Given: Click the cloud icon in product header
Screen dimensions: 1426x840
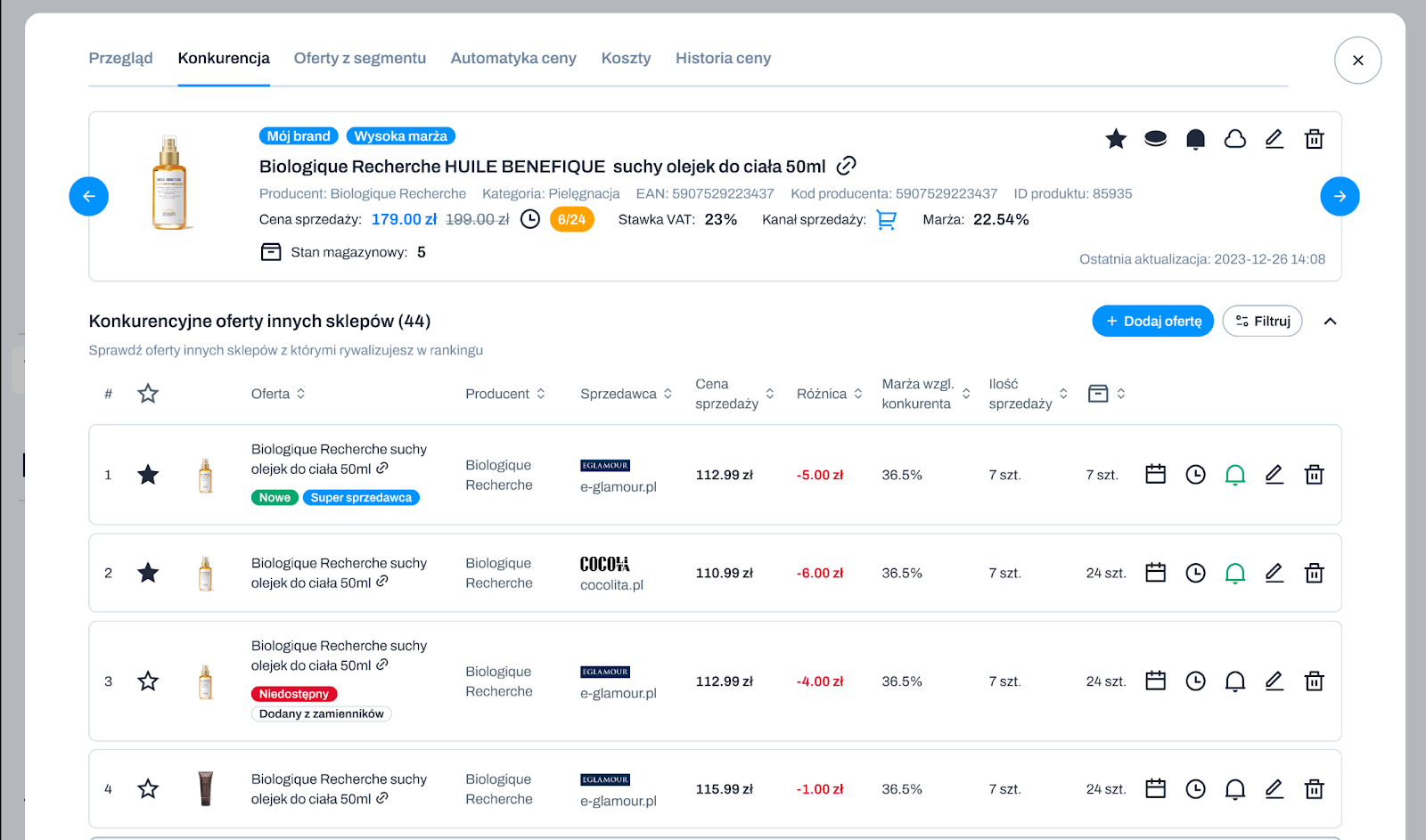Looking at the screenshot, I should pos(1234,139).
